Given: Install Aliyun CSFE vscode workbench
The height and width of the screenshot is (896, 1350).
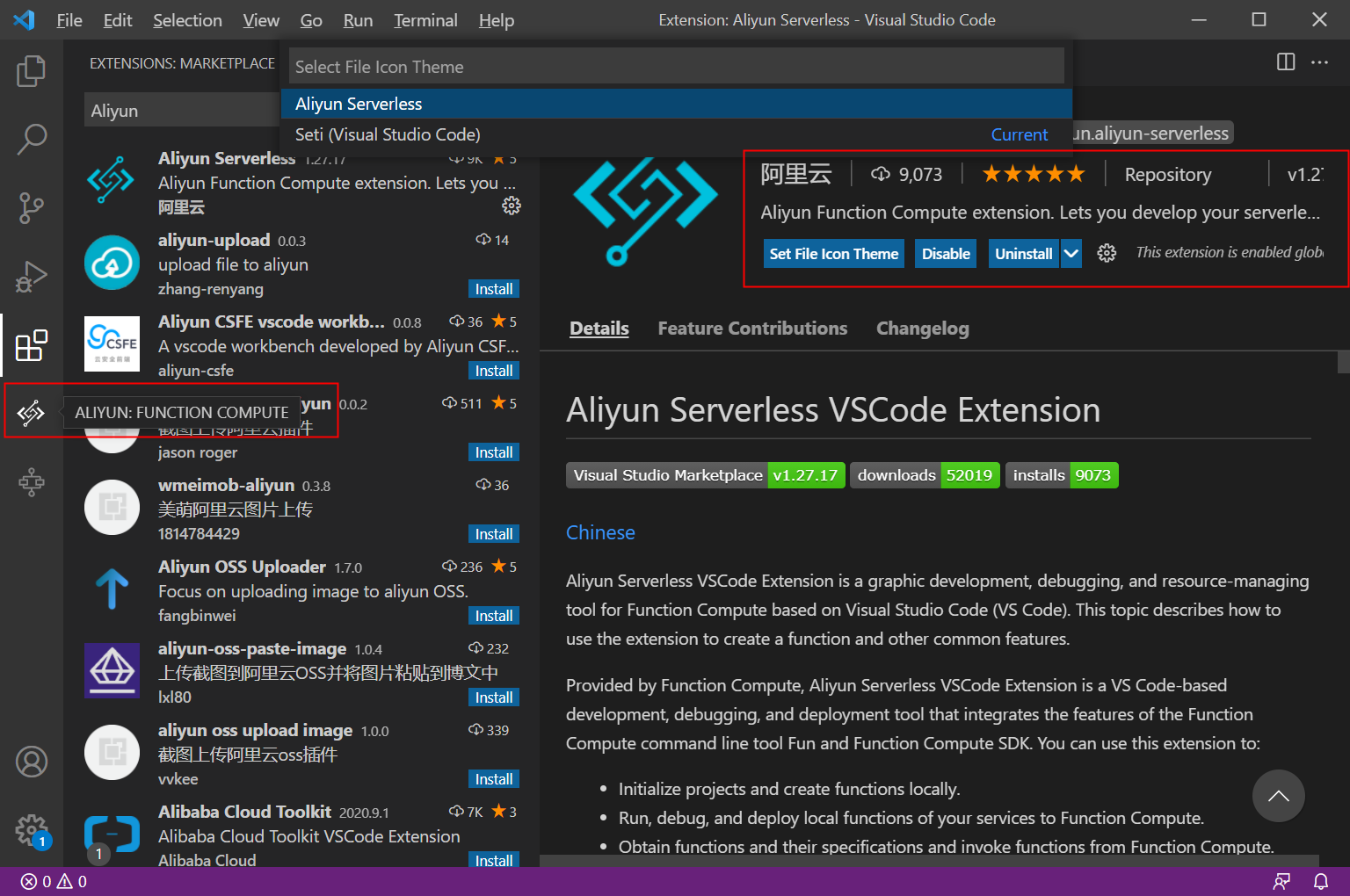Looking at the screenshot, I should [494, 371].
